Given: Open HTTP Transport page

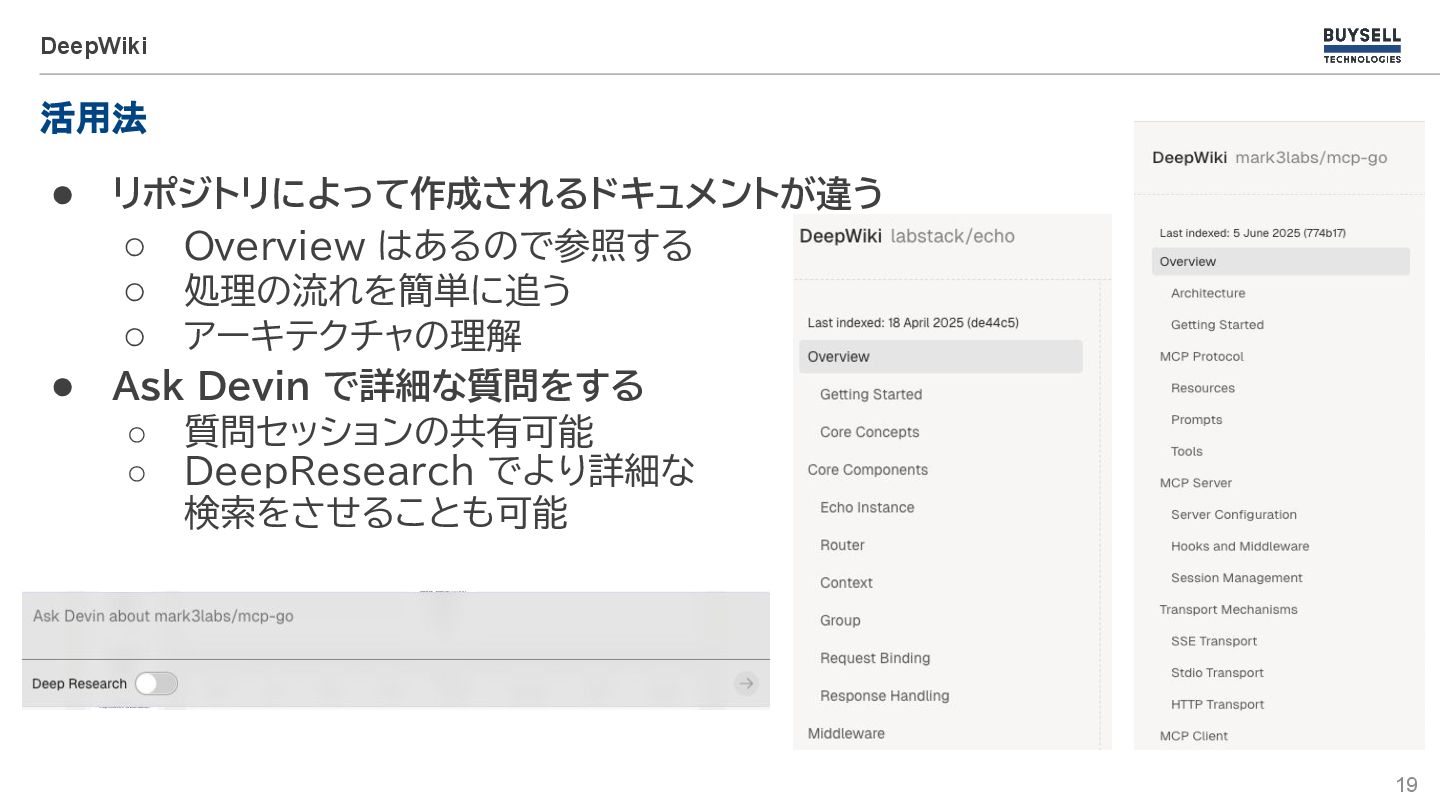Looking at the screenshot, I should [x=1217, y=705].
